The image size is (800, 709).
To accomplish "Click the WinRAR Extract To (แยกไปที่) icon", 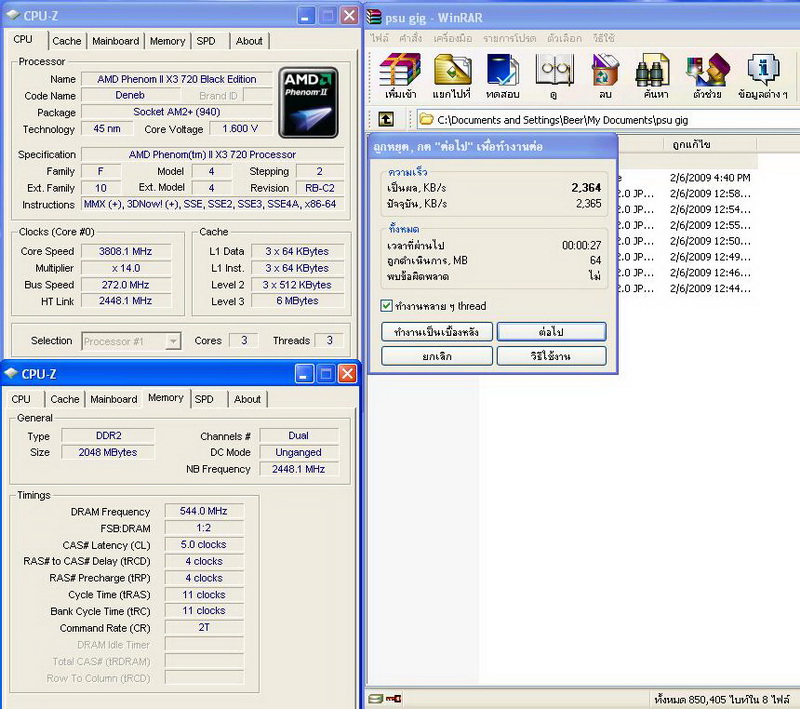I will 452,75.
